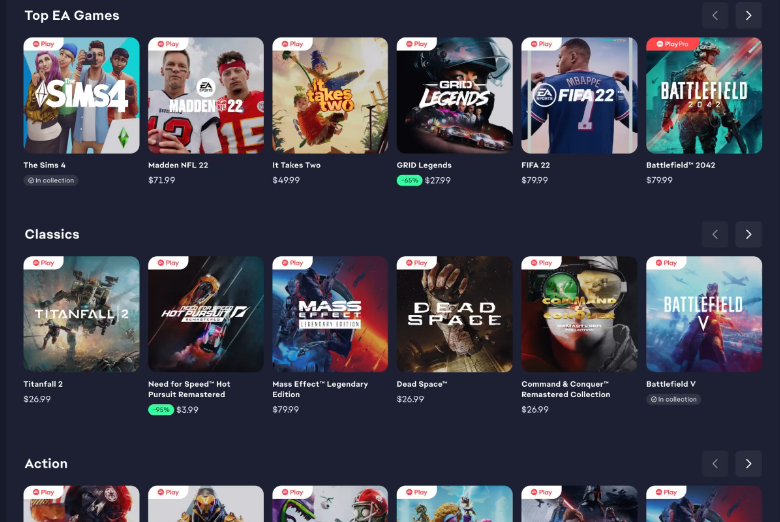This screenshot has height=522, width=780.
Task: Click In collection badge under Battlefield V
Action: click(x=673, y=400)
